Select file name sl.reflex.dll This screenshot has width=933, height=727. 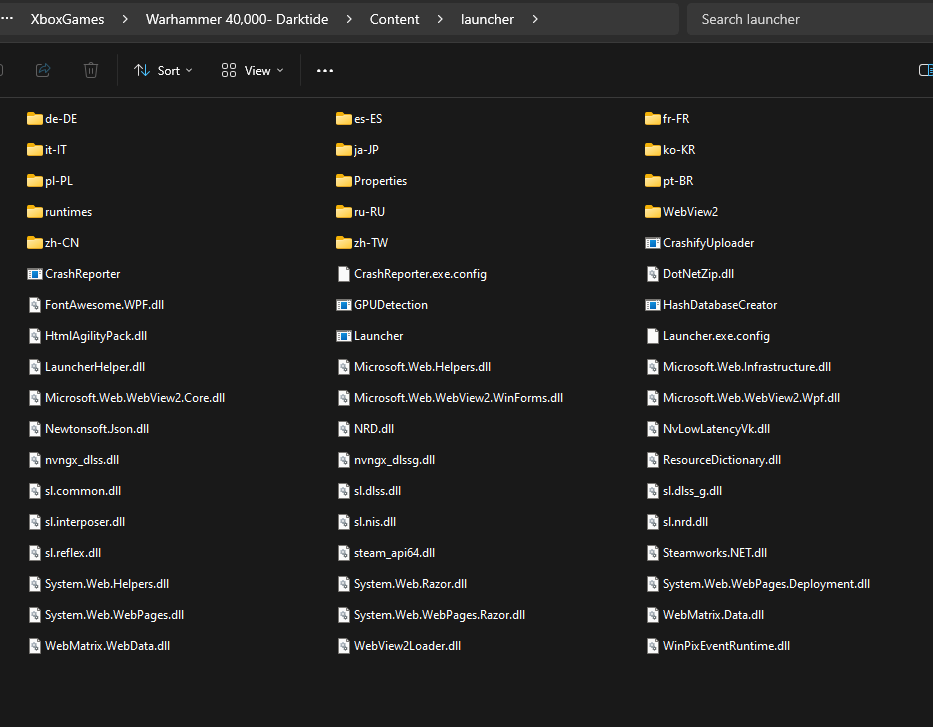tap(73, 553)
